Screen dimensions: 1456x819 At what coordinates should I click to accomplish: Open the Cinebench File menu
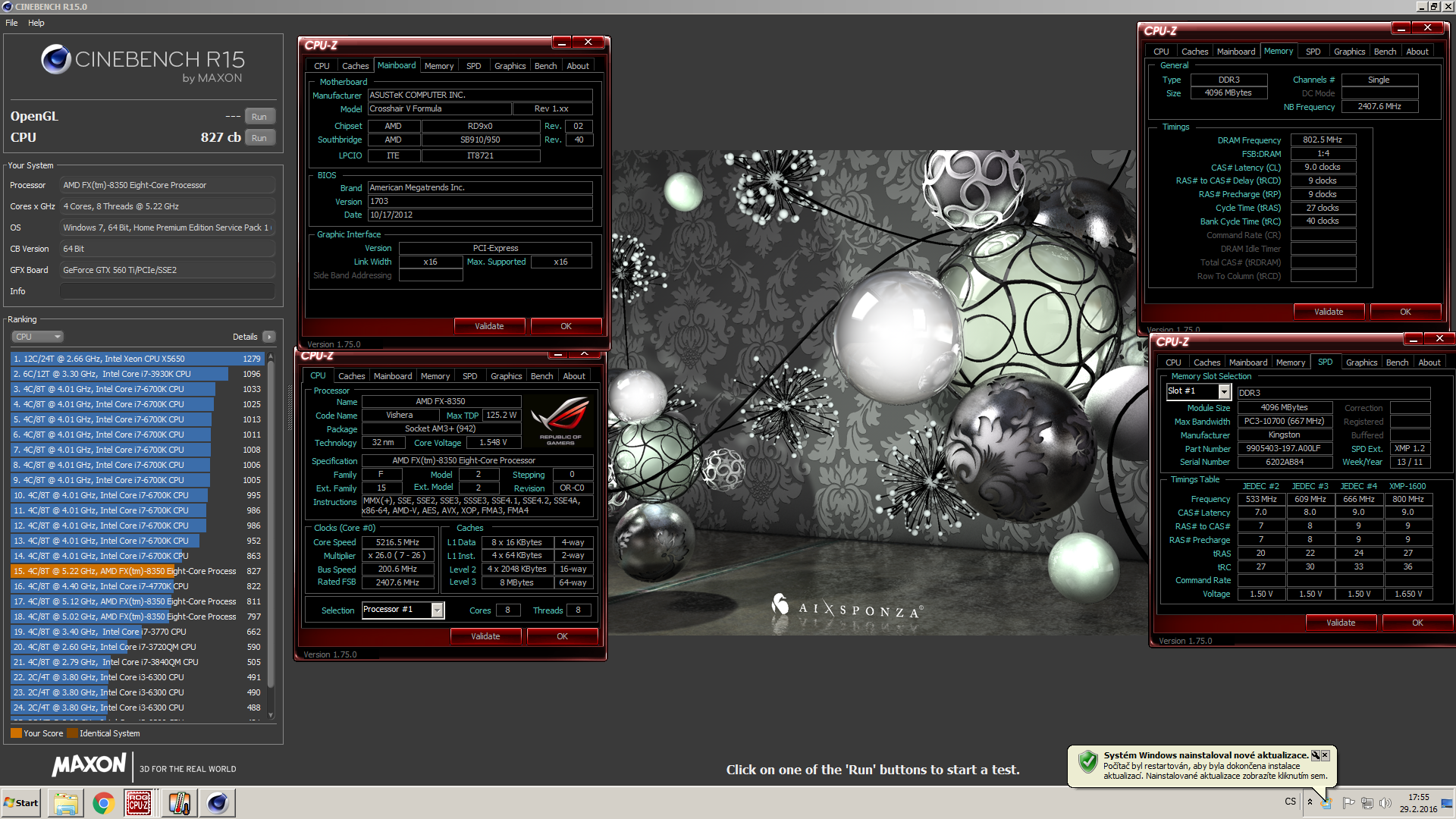tap(11, 23)
